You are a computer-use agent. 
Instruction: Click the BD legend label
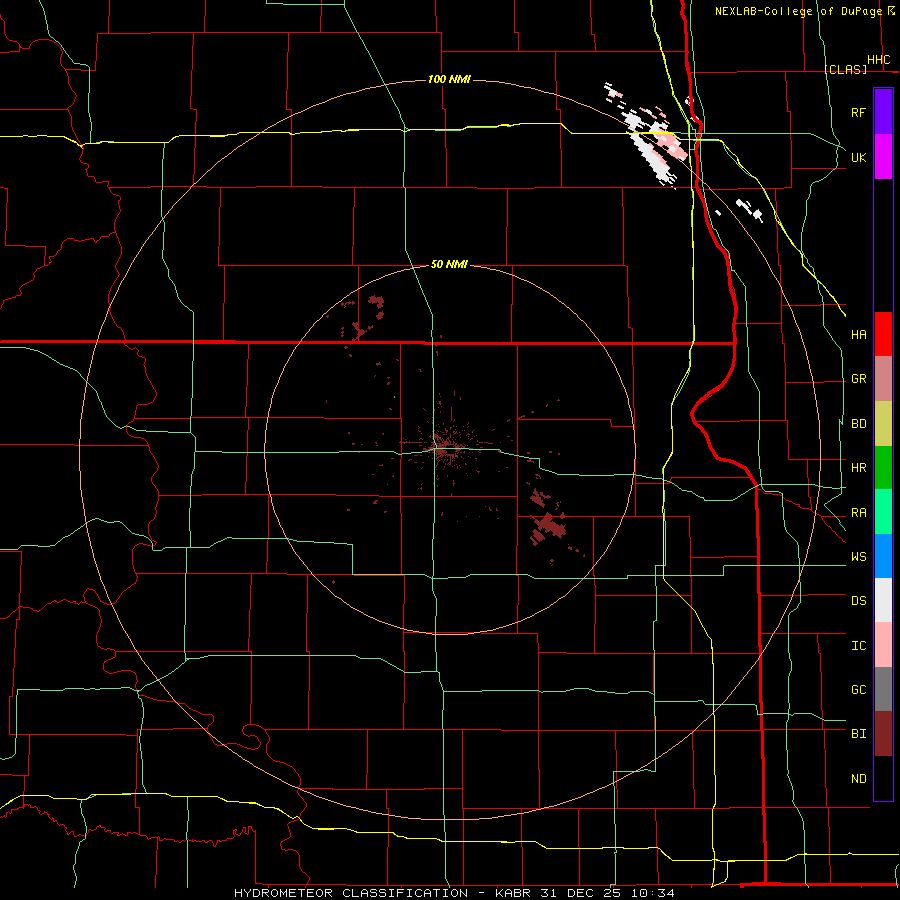pyautogui.click(x=858, y=424)
